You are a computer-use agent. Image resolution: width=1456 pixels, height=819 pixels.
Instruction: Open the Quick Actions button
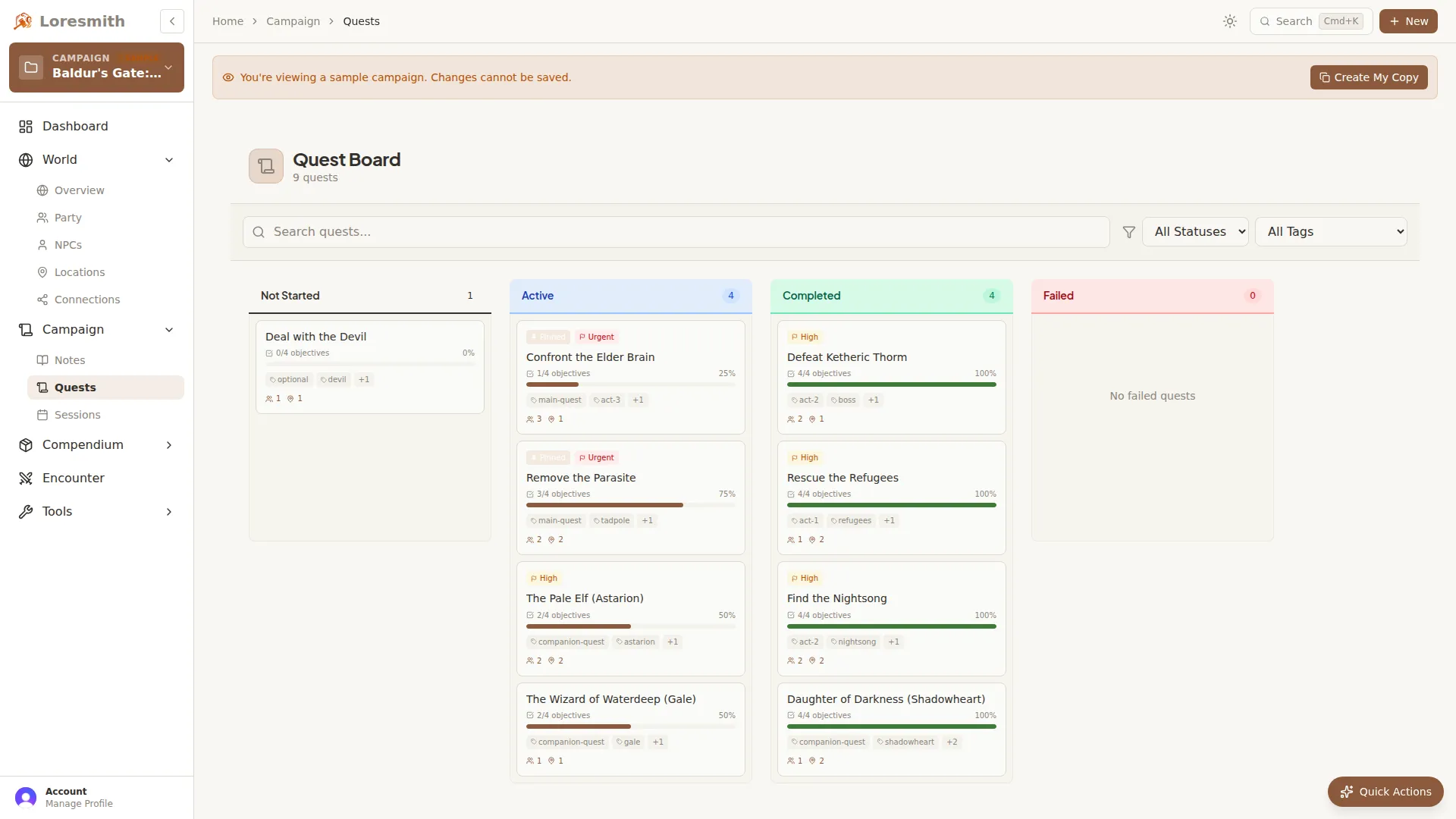[1385, 791]
